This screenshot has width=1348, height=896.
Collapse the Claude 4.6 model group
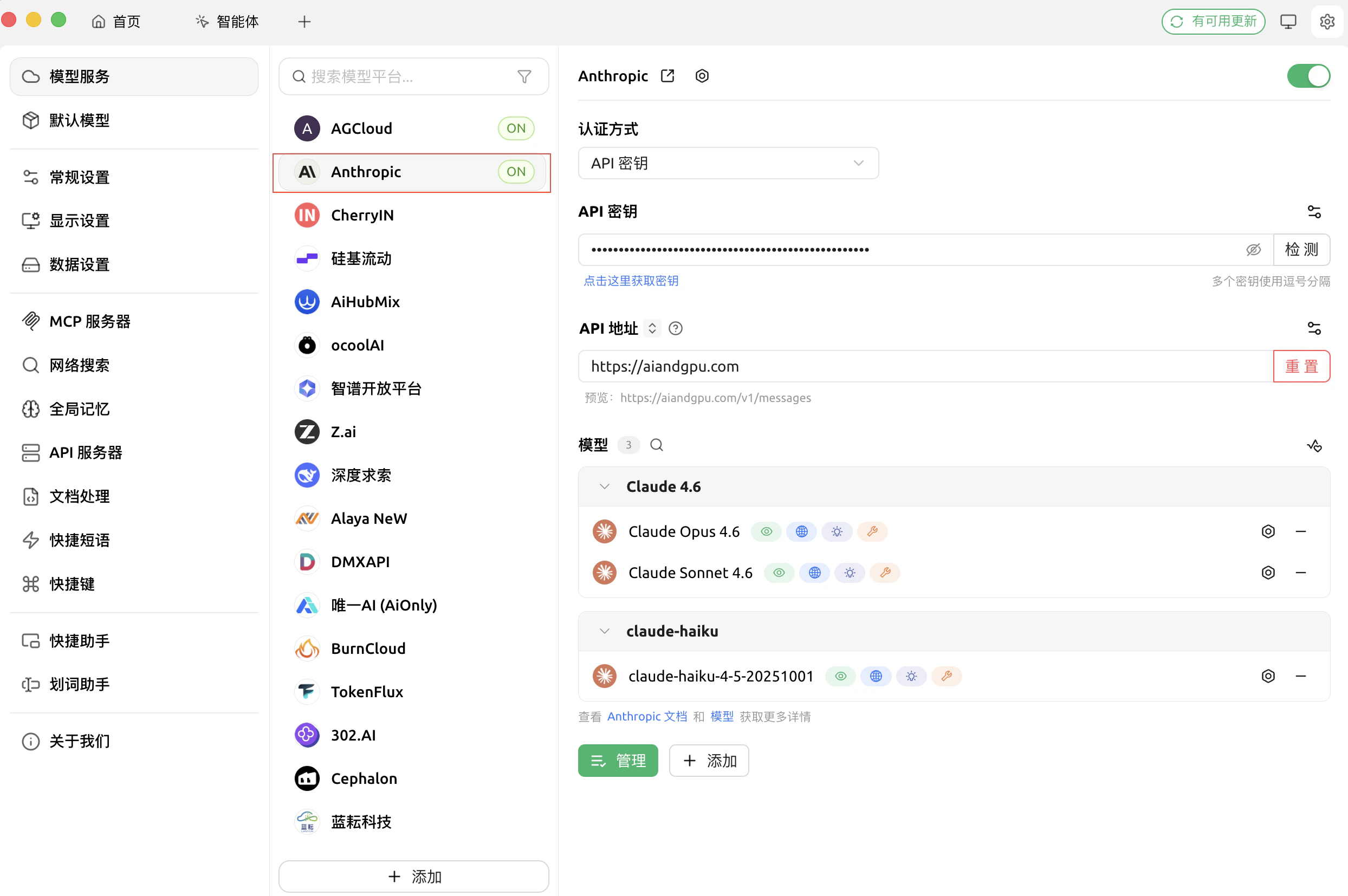(x=604, y=487)
